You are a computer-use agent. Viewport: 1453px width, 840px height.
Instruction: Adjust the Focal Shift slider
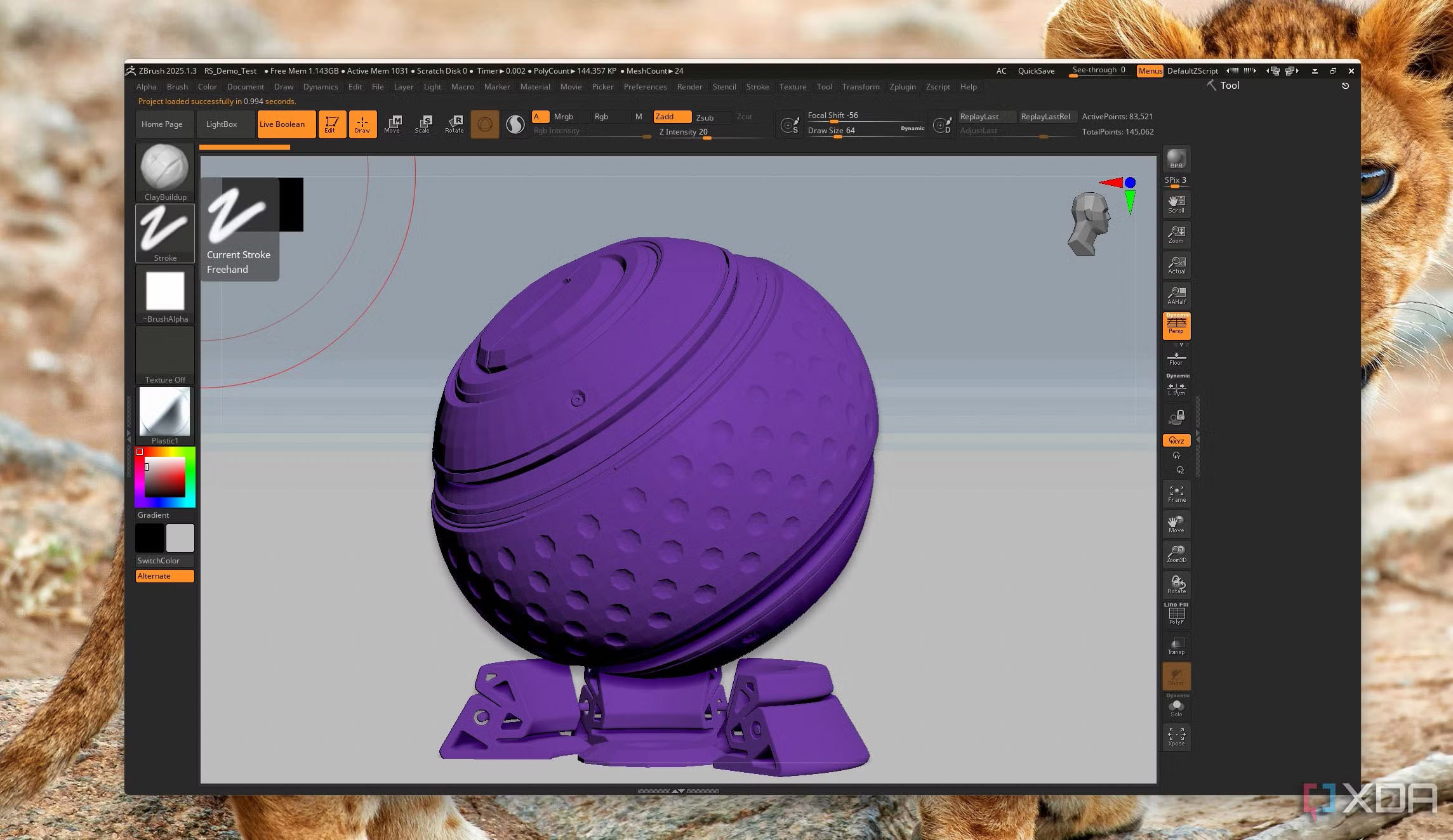865,116
